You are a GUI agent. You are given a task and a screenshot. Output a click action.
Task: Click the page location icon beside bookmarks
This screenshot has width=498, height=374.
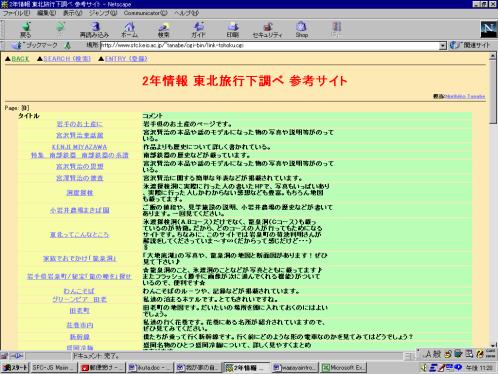click(x=68, y=45)
